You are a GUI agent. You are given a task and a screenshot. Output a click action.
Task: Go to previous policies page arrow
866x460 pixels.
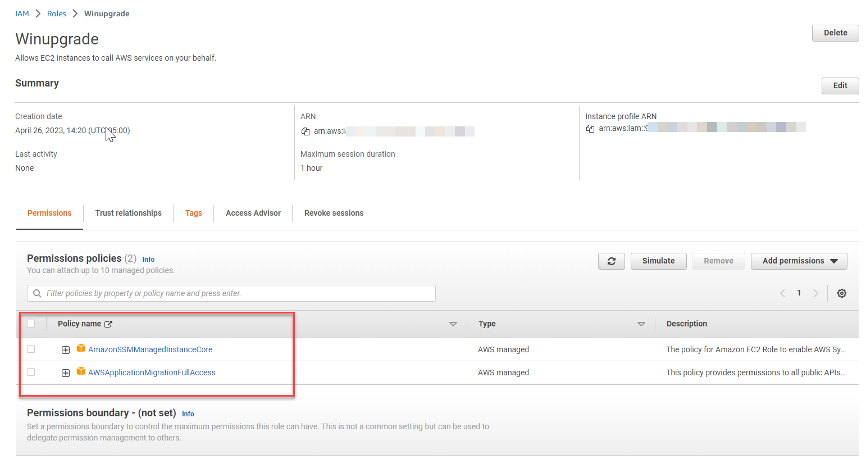pyautogui.click(x=783, y=293)
